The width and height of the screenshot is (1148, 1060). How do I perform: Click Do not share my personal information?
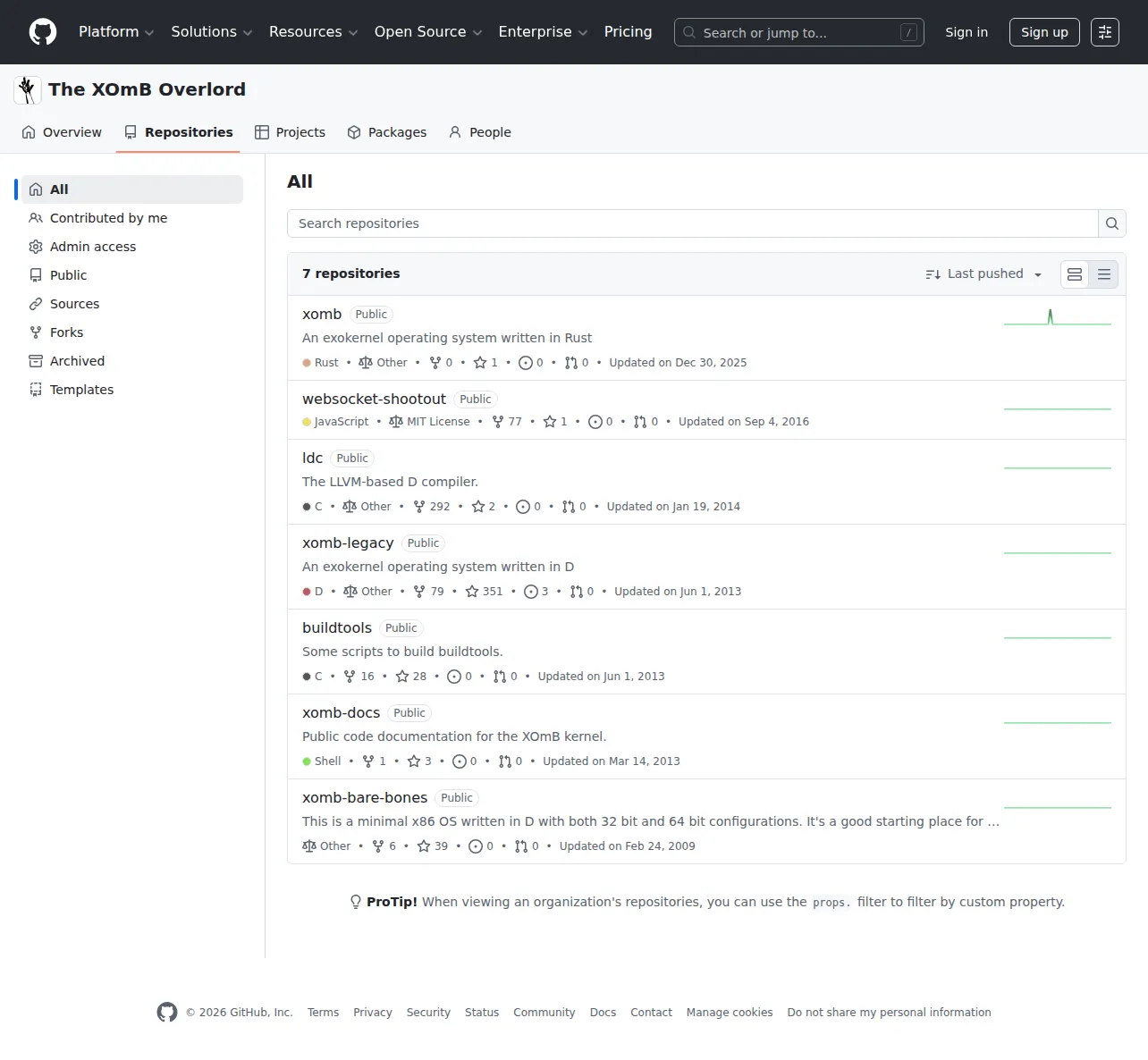[x=889, y=1013]
